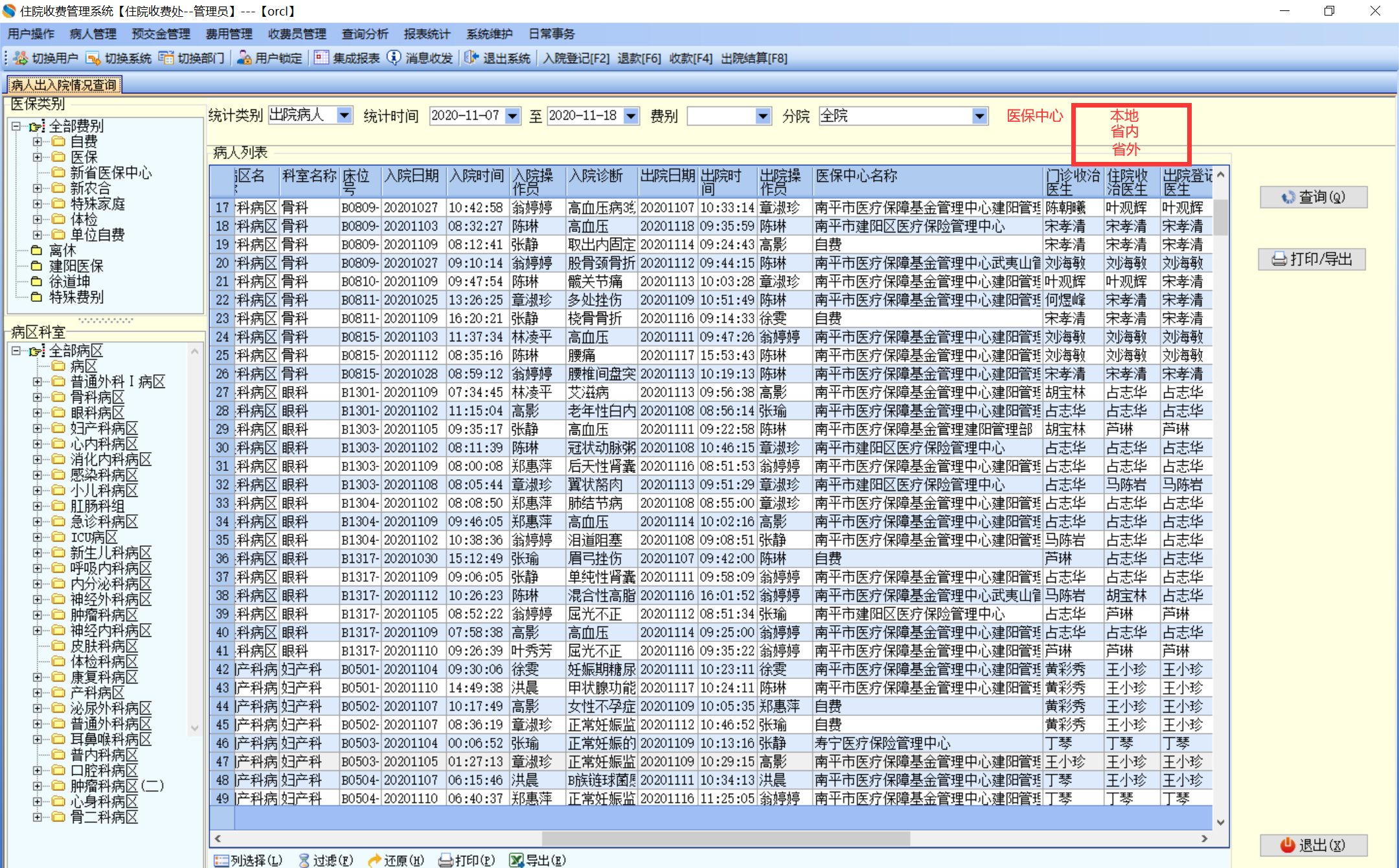Collapse the 全部病区 tree root
1399x868 pixels.
tap(16, 350)
